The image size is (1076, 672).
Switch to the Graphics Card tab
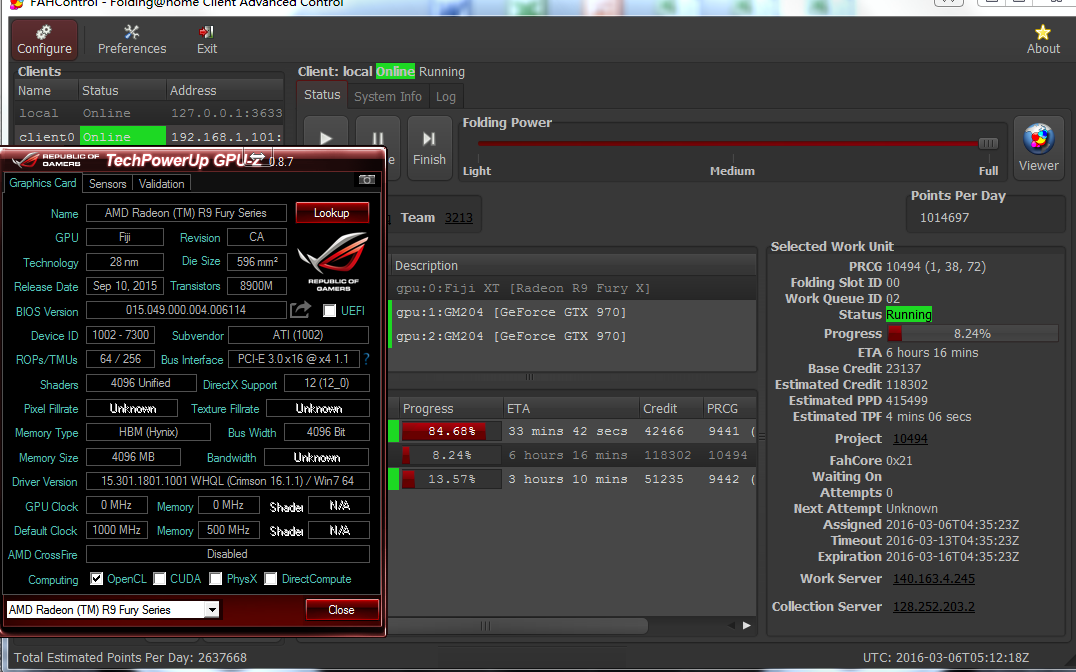click(x=43, y=183)
